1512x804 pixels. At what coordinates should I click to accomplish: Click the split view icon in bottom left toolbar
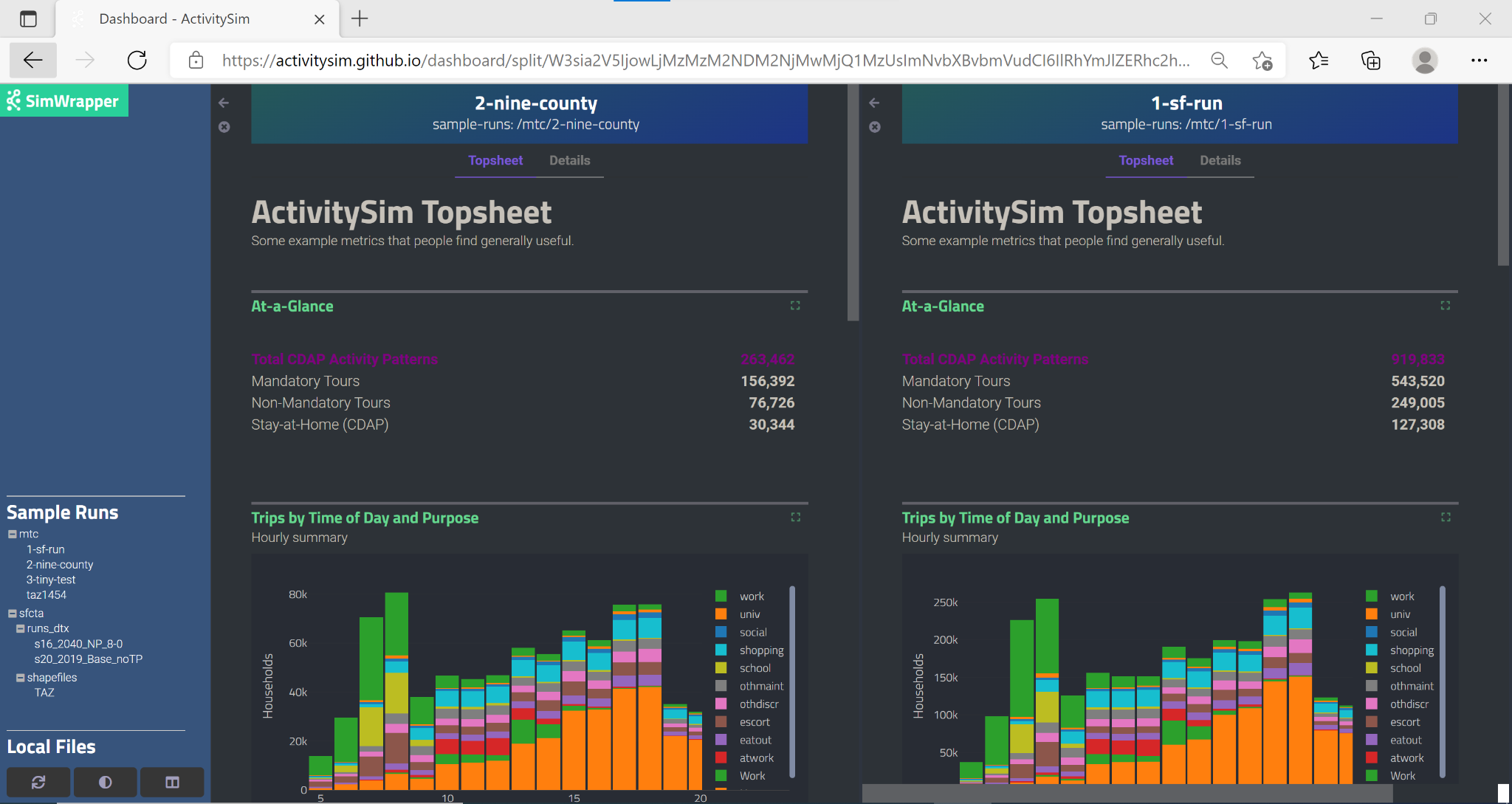pyautogui.click(x=172, y=782)
